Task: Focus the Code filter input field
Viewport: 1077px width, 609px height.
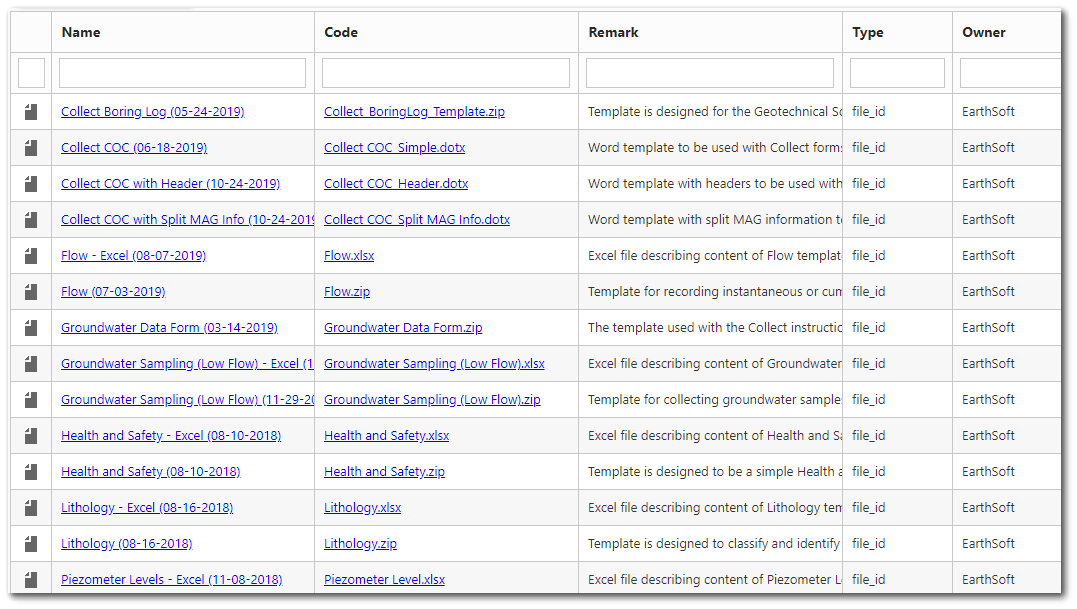Action: click(x=445, y=73)
